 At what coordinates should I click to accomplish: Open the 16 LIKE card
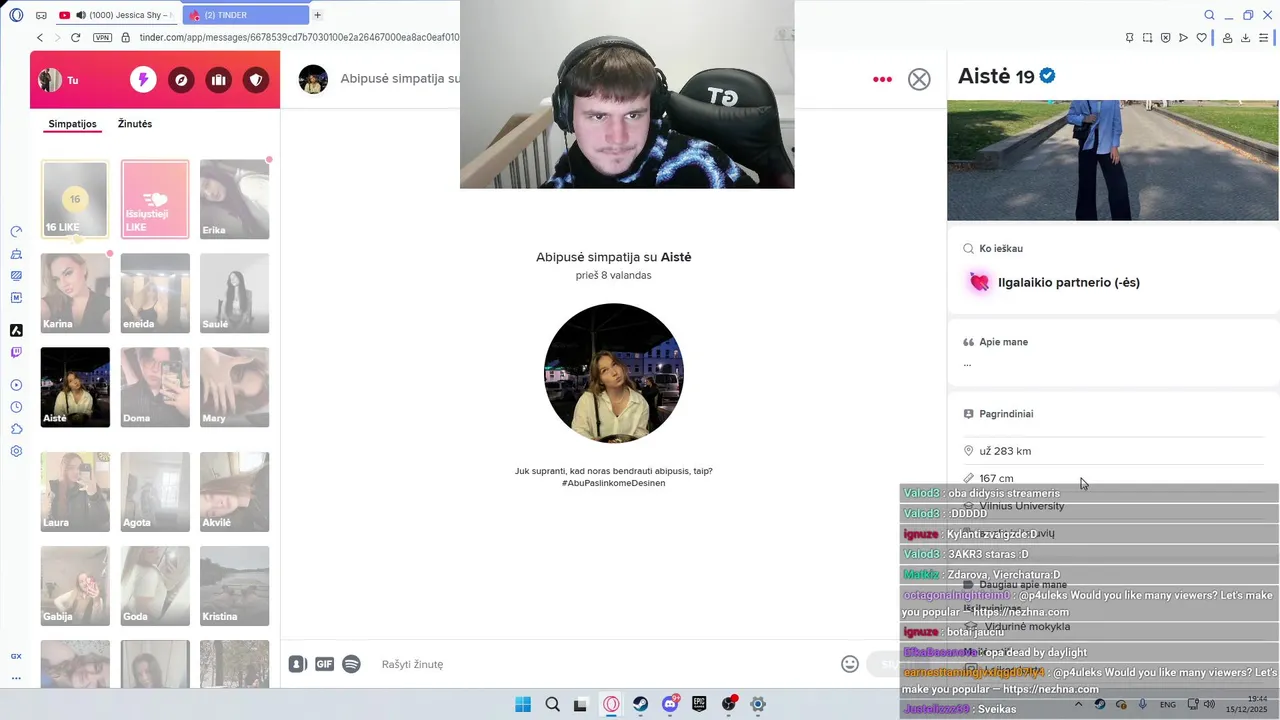point(75,199)
